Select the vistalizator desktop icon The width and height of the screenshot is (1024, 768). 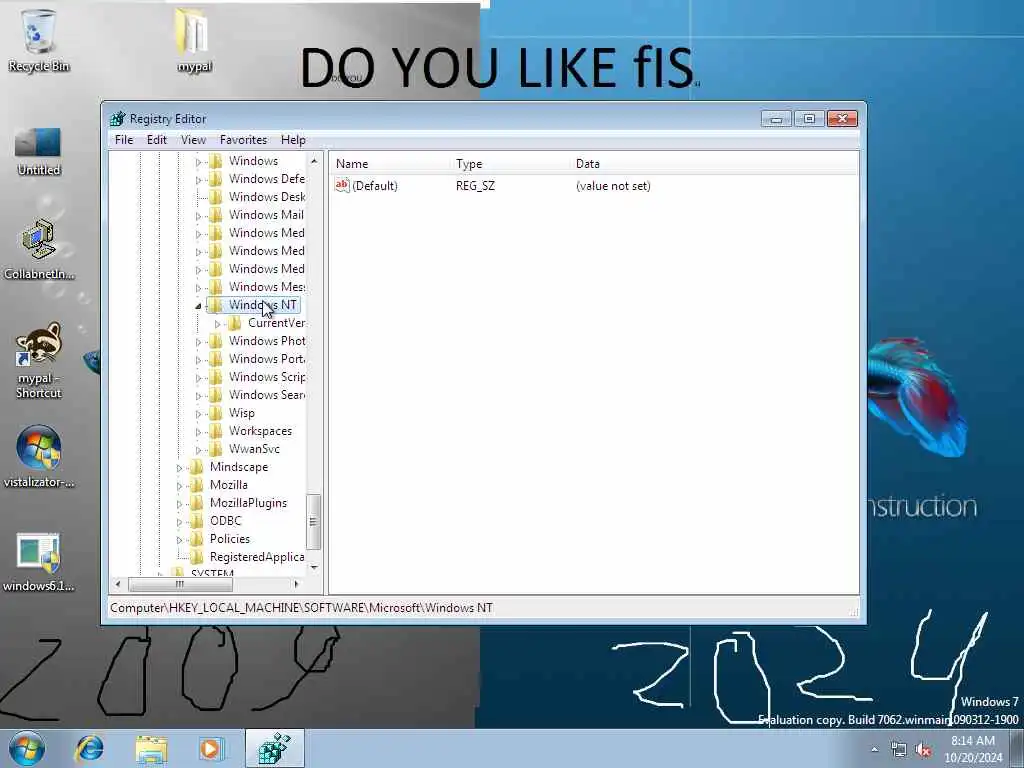[39, 457]
